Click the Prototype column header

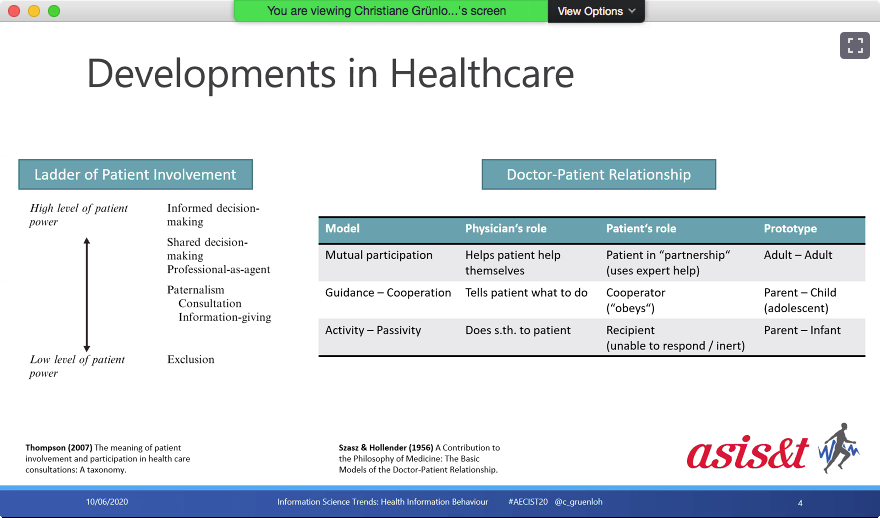pyautogui.click(x=790, y=229)
